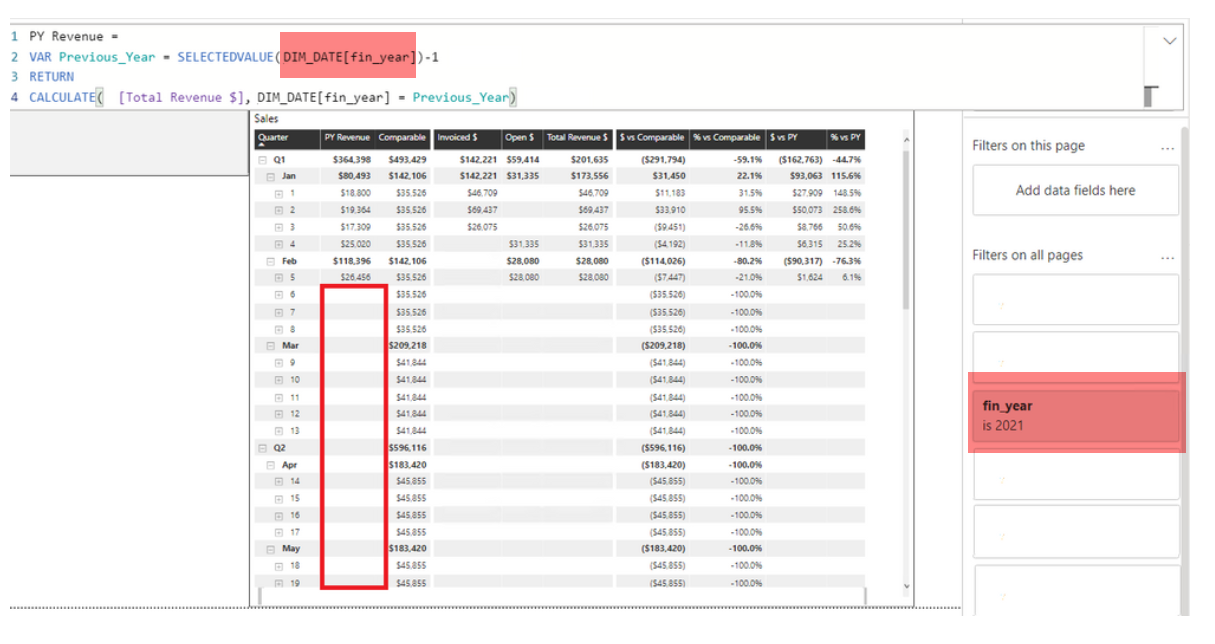Collapse the Q1 quarter row

262,159
